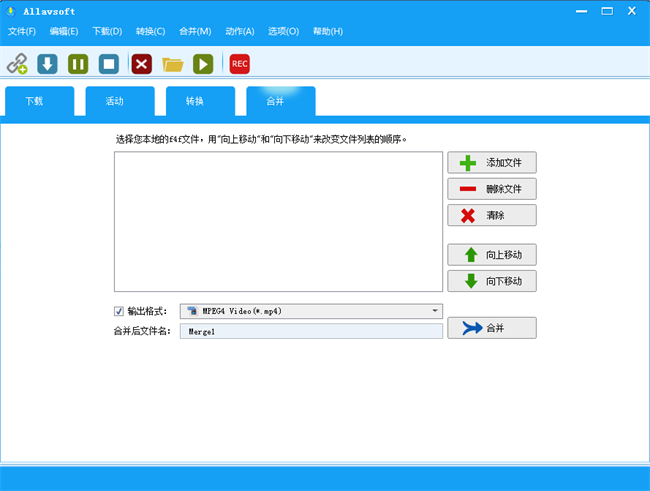650x491 pixels.
Task: Start recording with the REC icon
Action: (239, 64)
